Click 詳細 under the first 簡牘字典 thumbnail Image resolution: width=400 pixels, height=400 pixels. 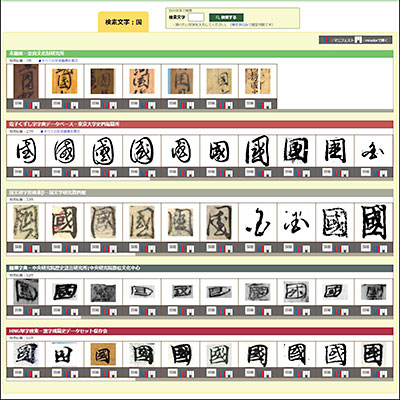point(18,310)
